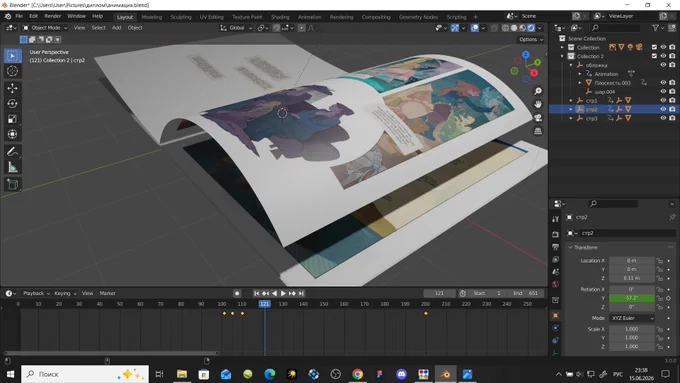The height and width of the screenshot is (383, 680).
Task: Switch to Animation workspace tab
Action: 310,17
